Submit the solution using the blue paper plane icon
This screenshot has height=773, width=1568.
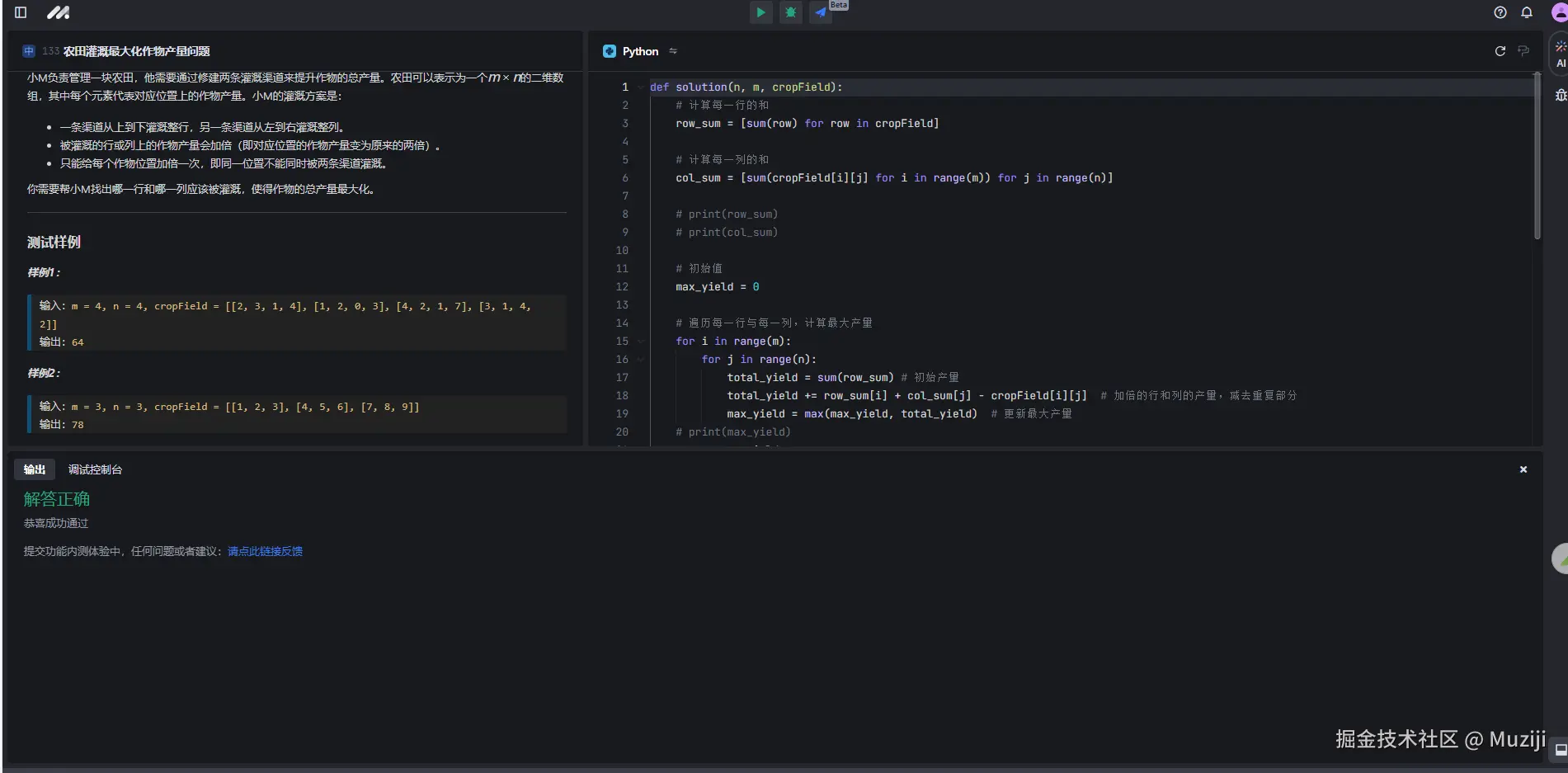pos(820,12)
